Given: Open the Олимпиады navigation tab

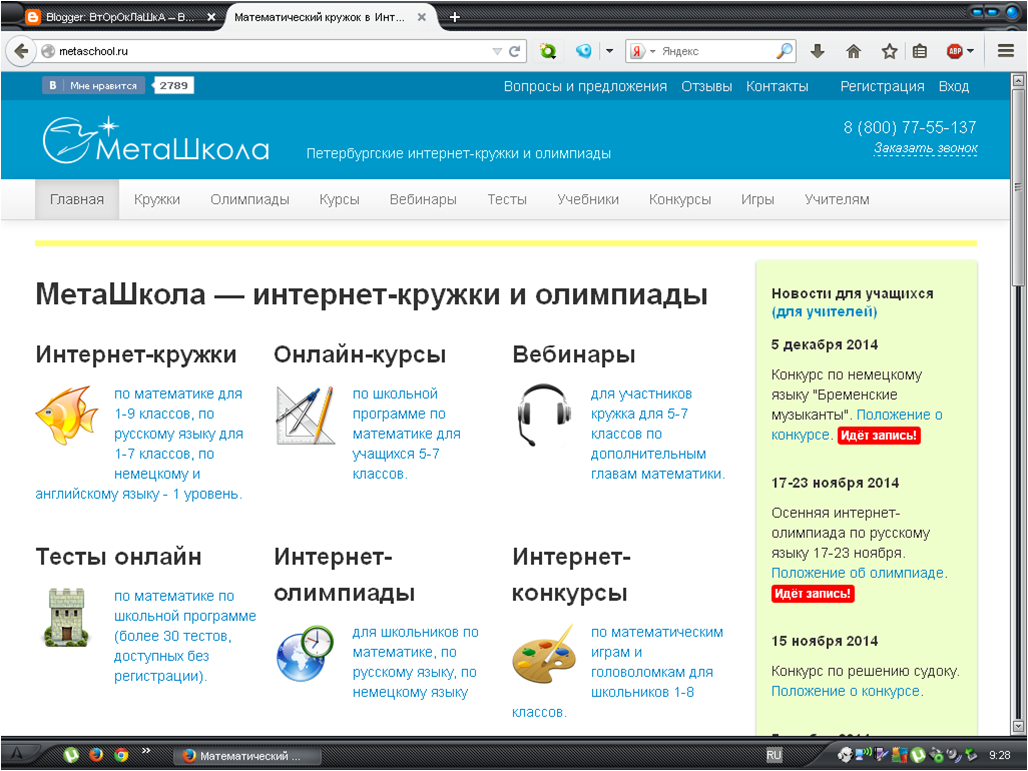Looking at the screenshot, I should [x=249, y=199].
